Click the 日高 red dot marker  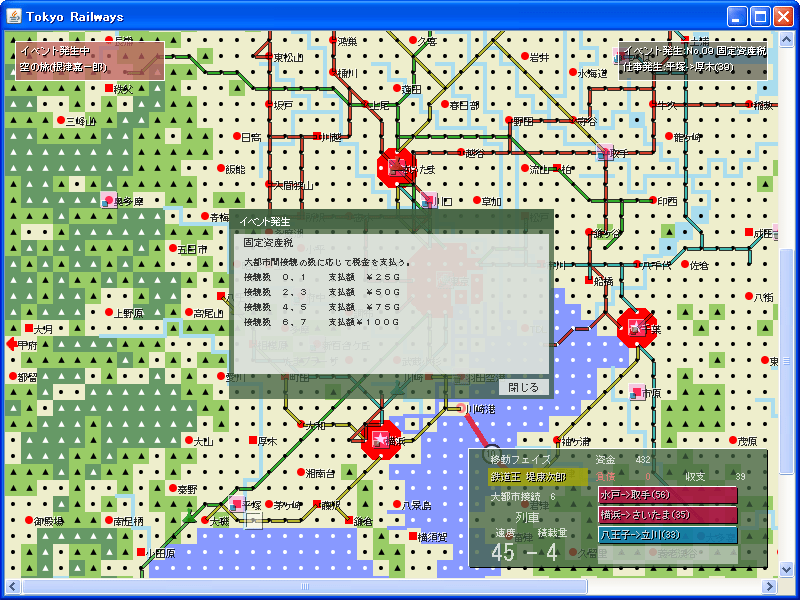point(237,136)
